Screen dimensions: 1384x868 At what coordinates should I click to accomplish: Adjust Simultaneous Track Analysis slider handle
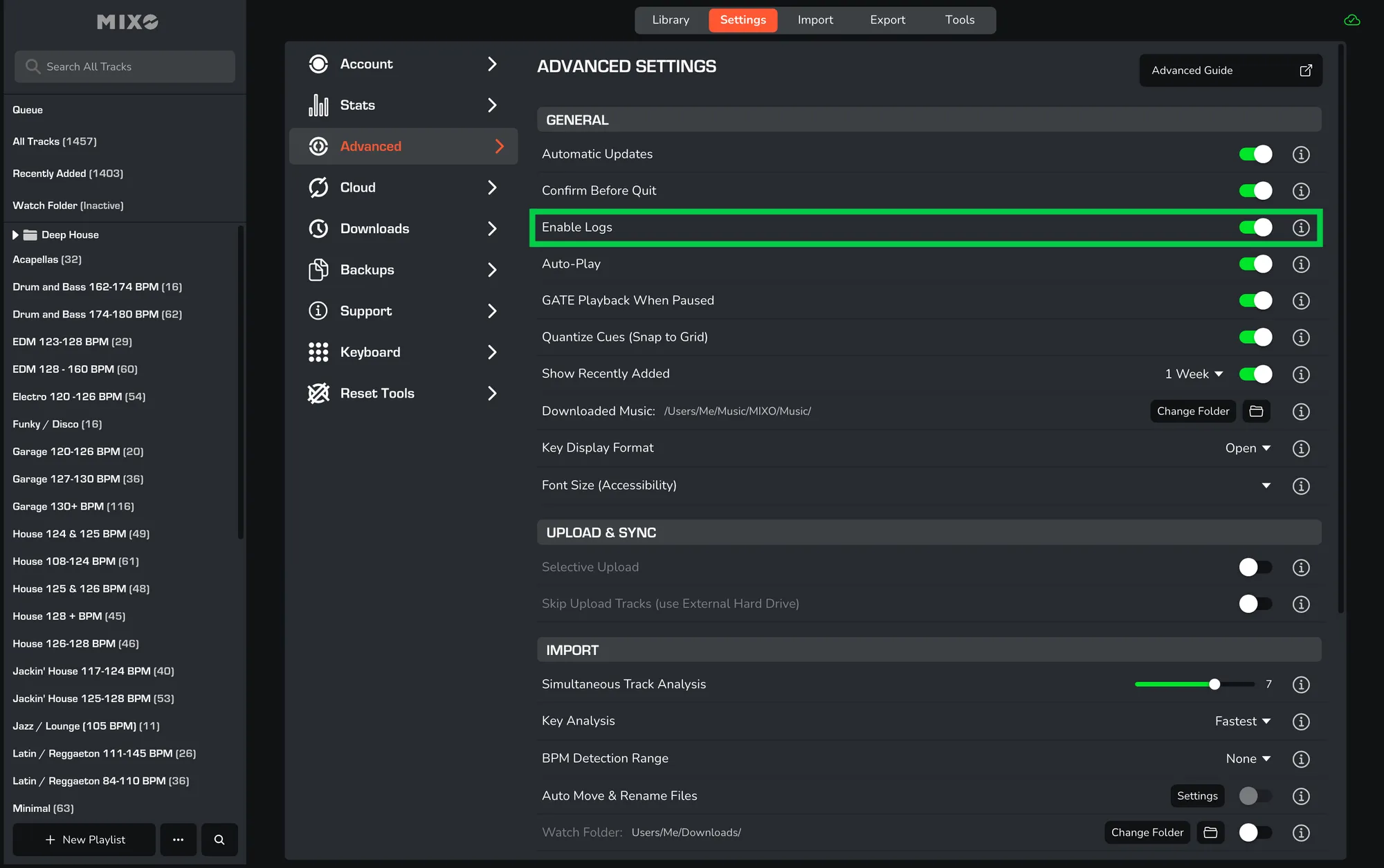(x=1214, y=685)
